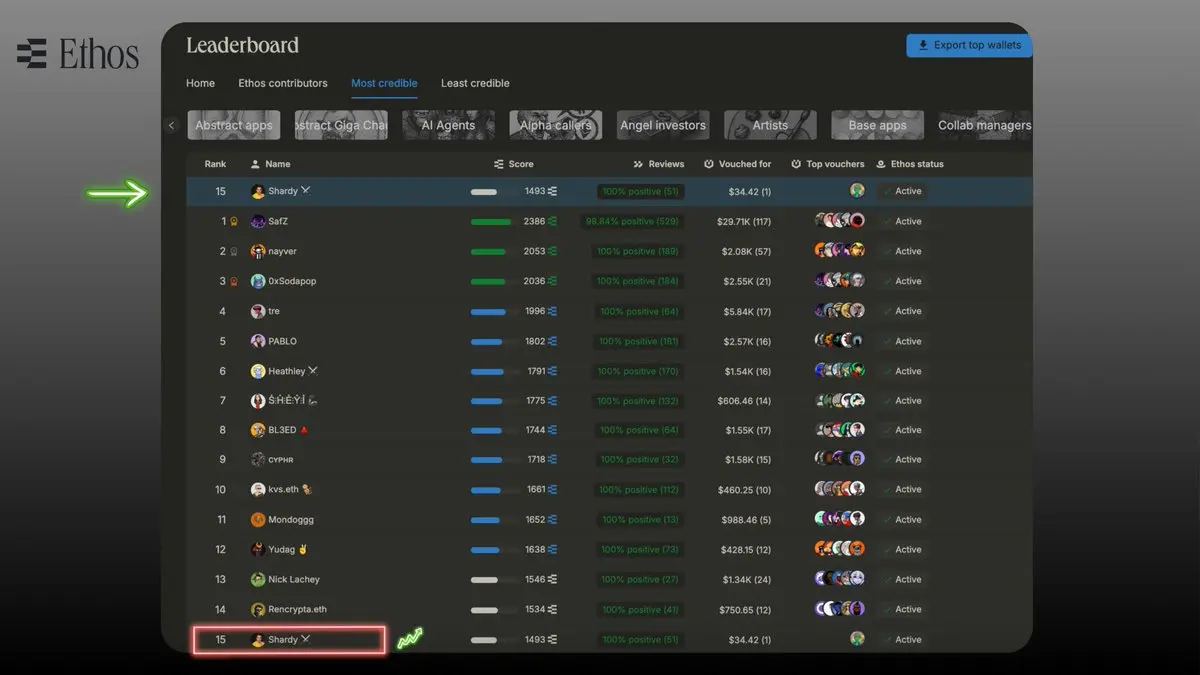The height and width of the screenshot is (675, 1200).
Task: Click 0xSodapop's avatar picture
Action: pyautogui.click(x=258, y=281)
